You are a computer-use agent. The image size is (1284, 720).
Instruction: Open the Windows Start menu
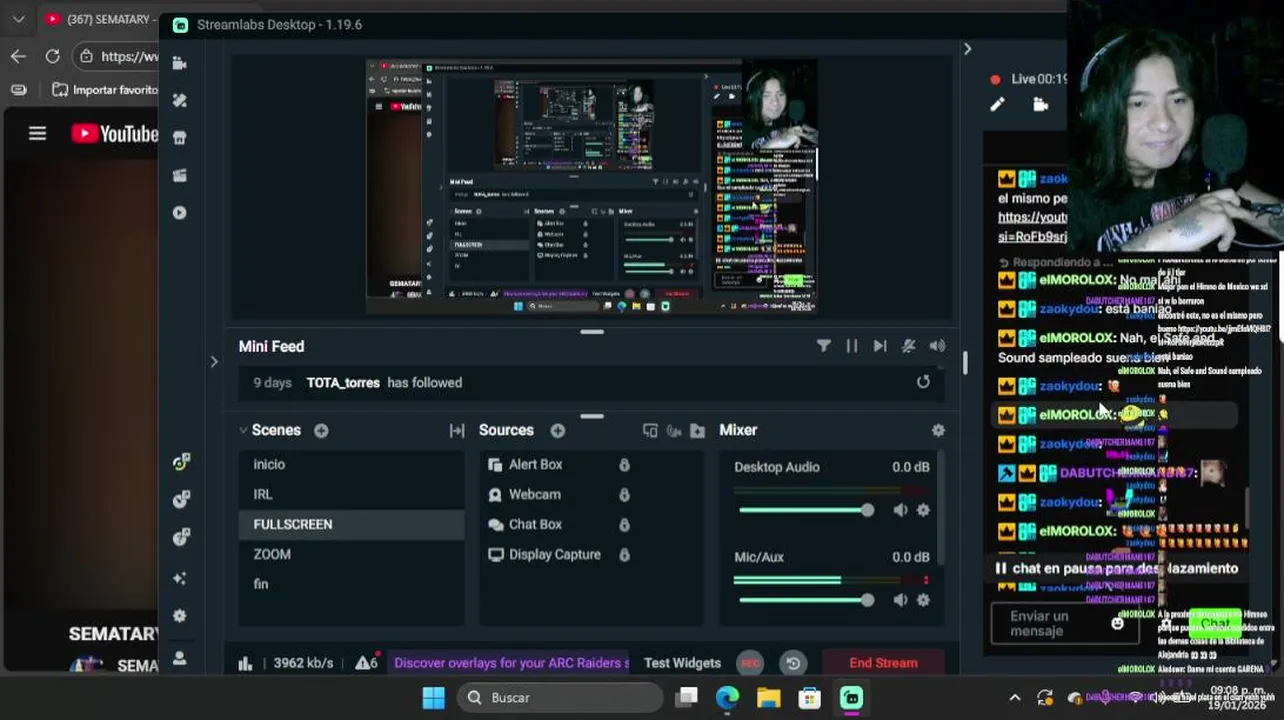click(433, 698)
